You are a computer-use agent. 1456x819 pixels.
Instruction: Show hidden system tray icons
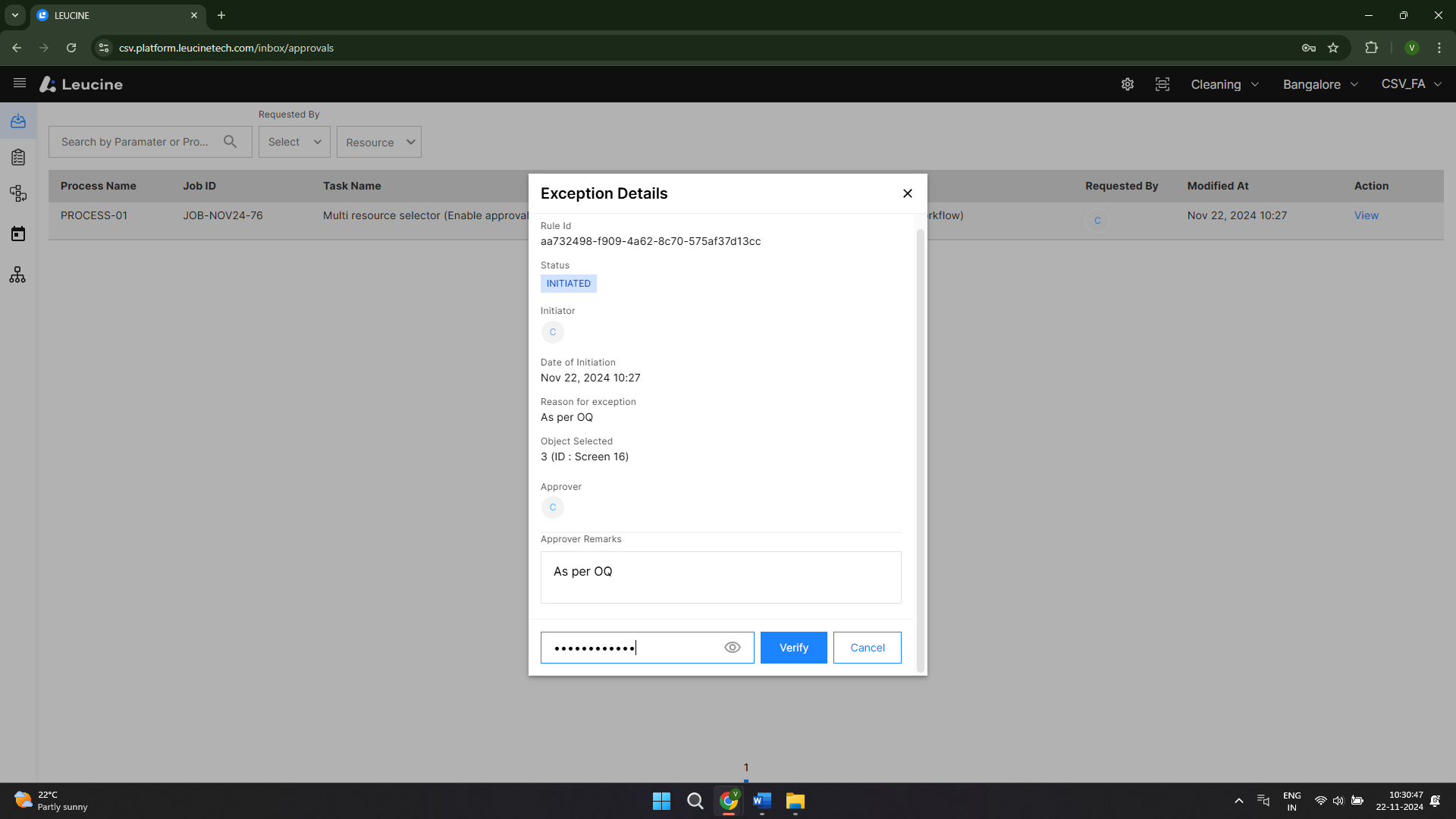pos(1239,801)
